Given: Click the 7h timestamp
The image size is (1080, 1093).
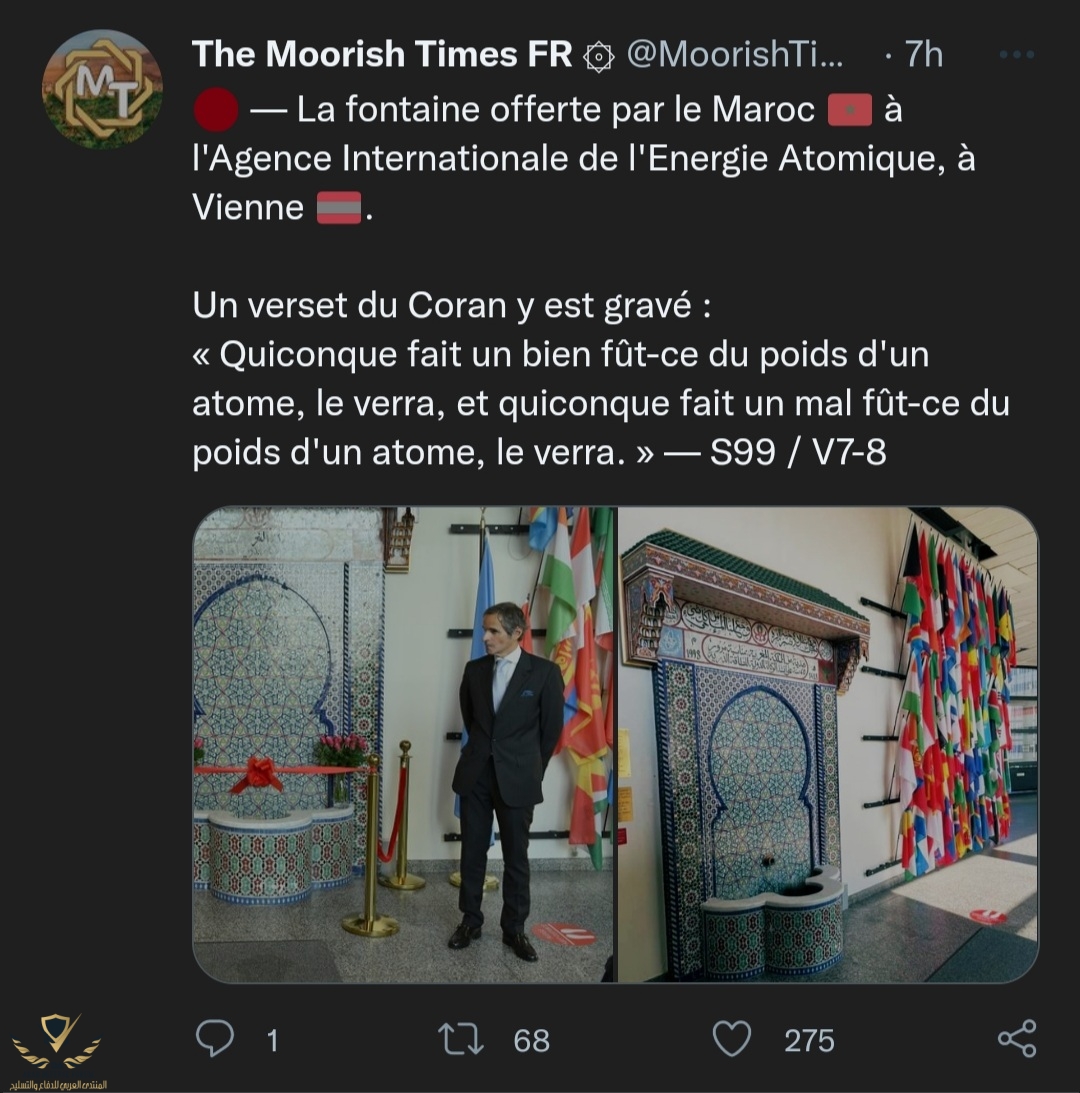Looking at the screenshot, I should point(924,55).
